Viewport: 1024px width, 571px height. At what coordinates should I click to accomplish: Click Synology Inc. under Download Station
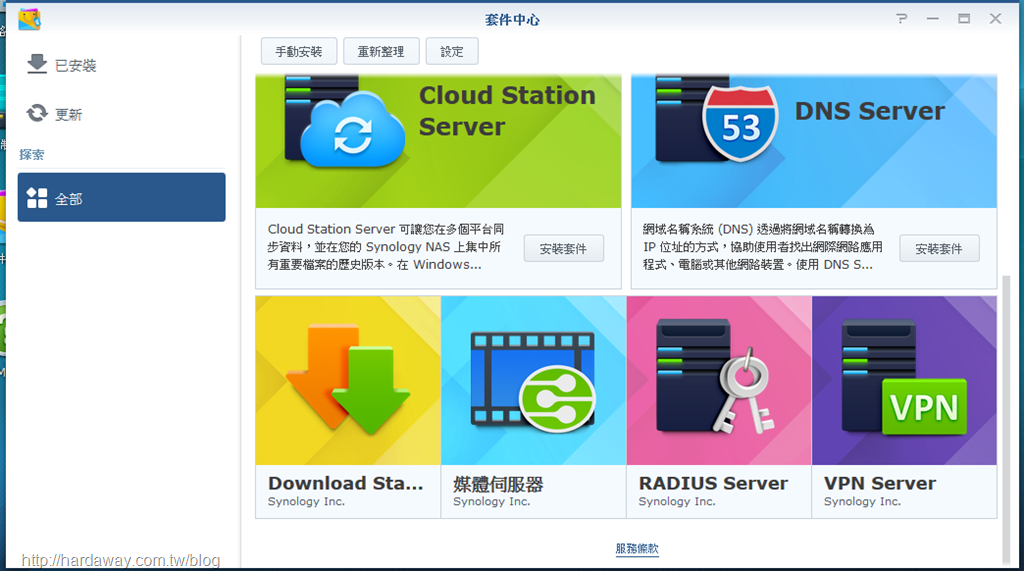(306, 502)
